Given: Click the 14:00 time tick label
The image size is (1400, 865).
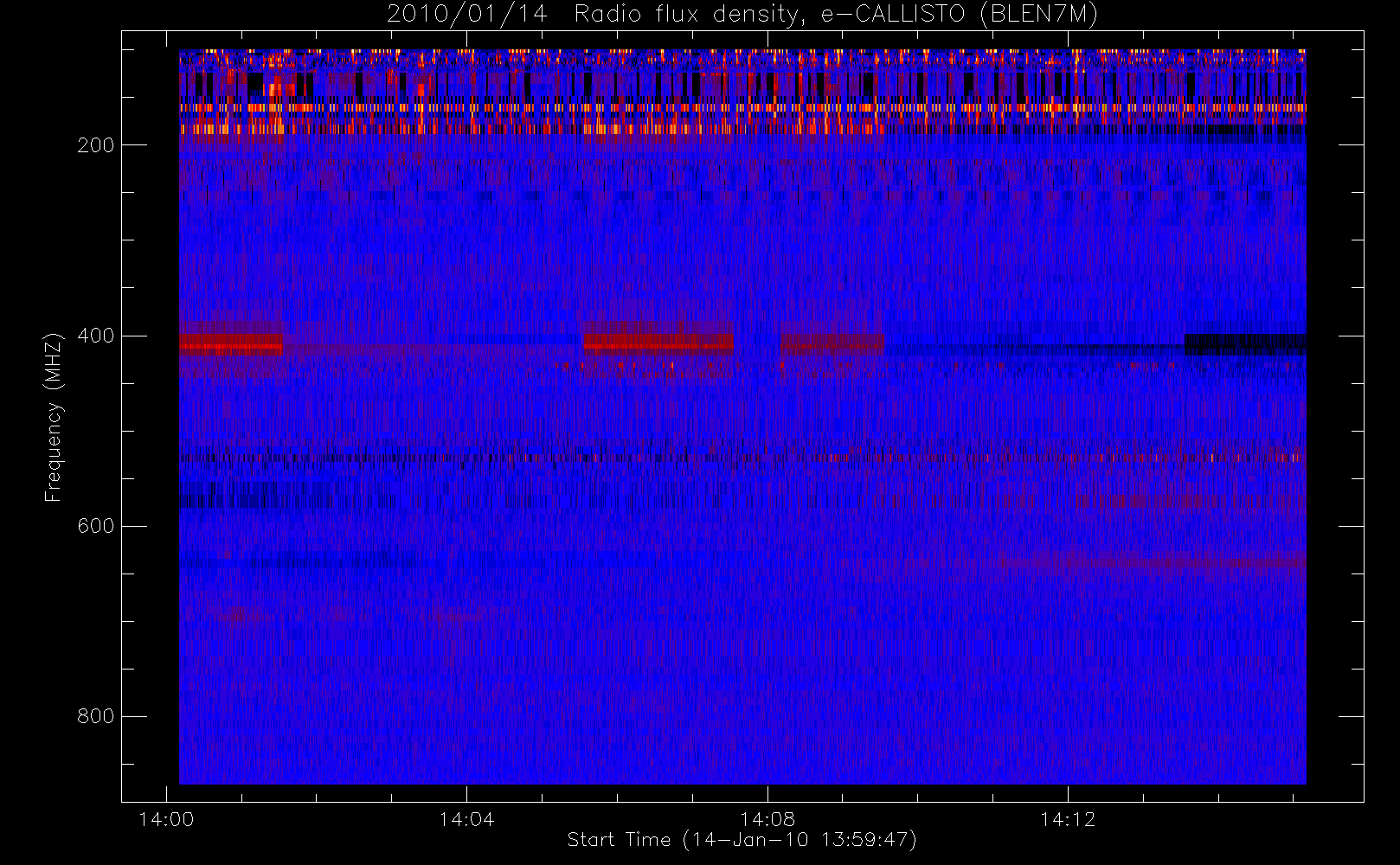Looking at the screenshot, I should point(166,819).
